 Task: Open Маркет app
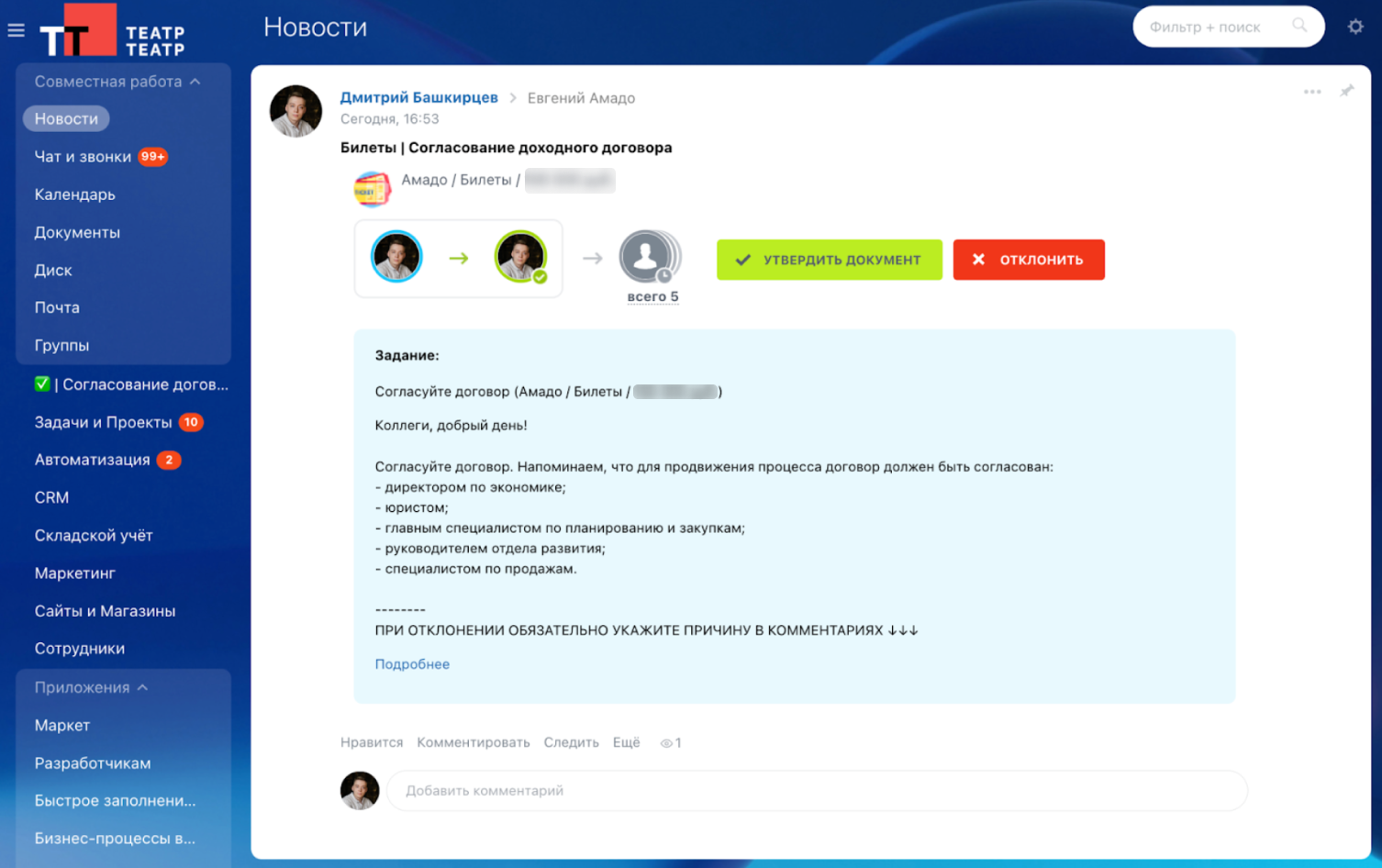click(62, 725)
